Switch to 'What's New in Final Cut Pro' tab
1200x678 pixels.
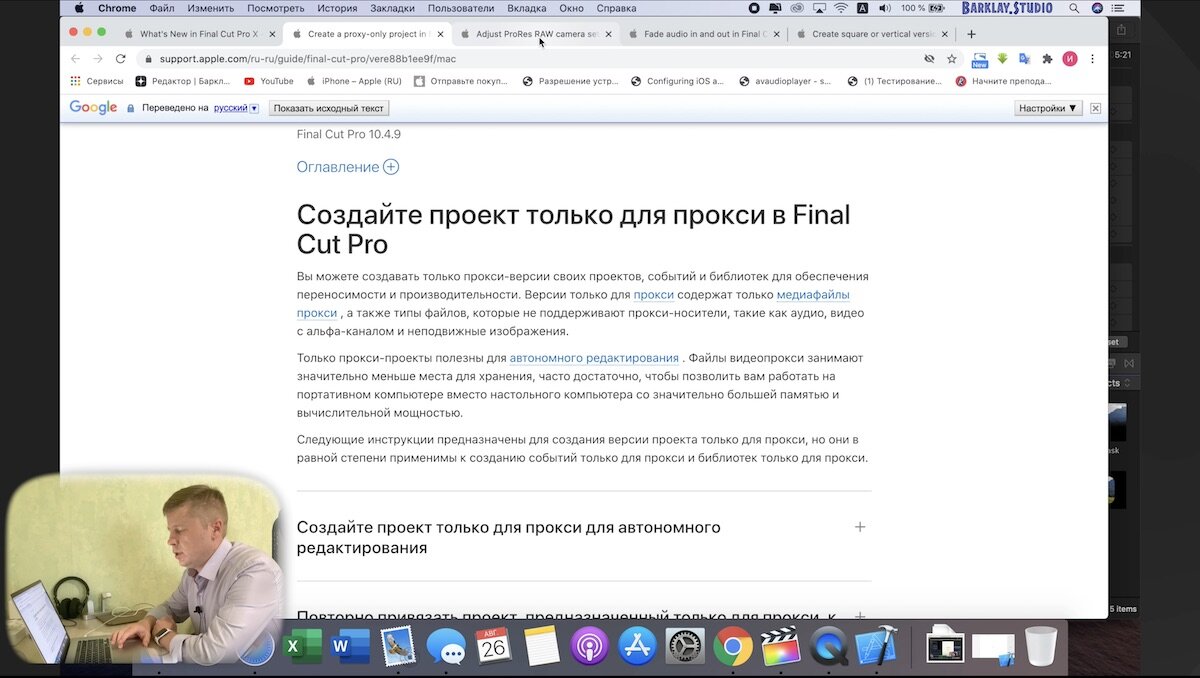coord(198,34)
